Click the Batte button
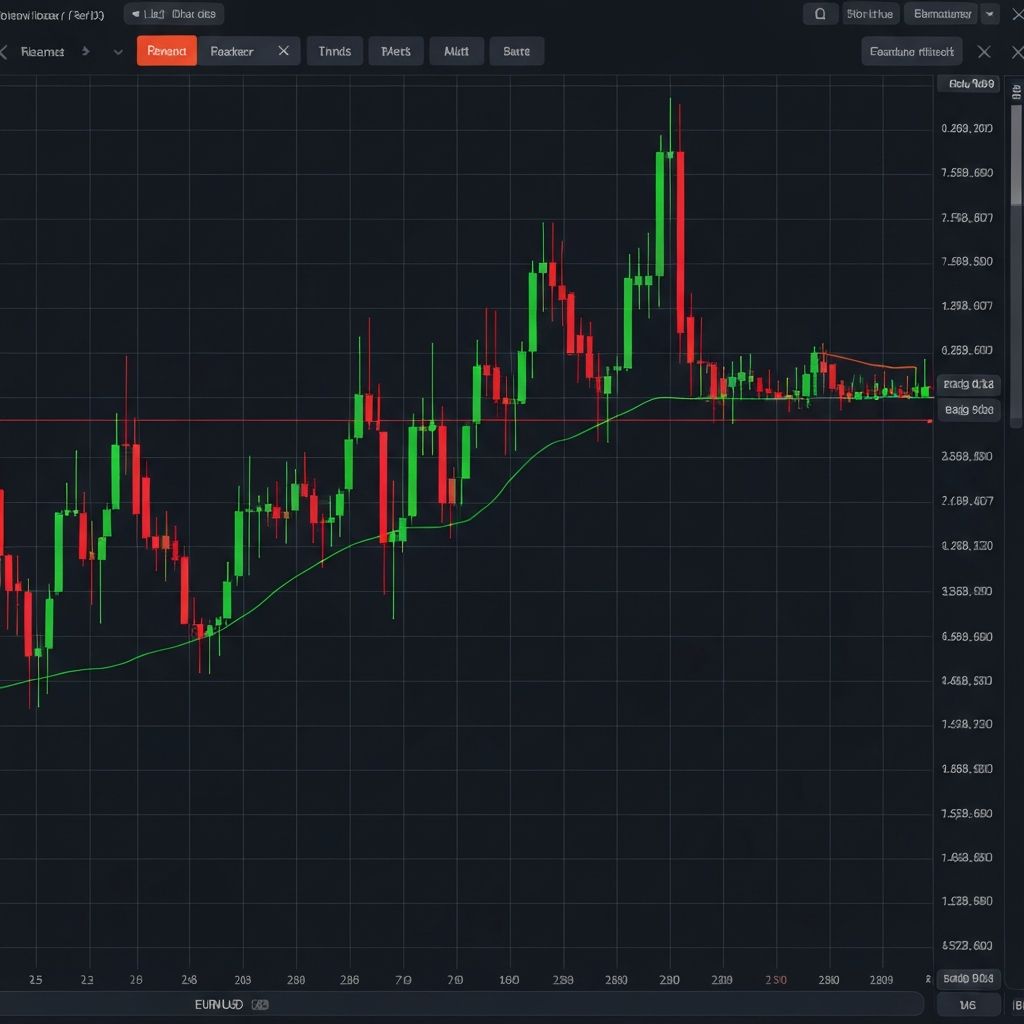The height and width of the screenshot is (1024, 1024). click(517, 50)
